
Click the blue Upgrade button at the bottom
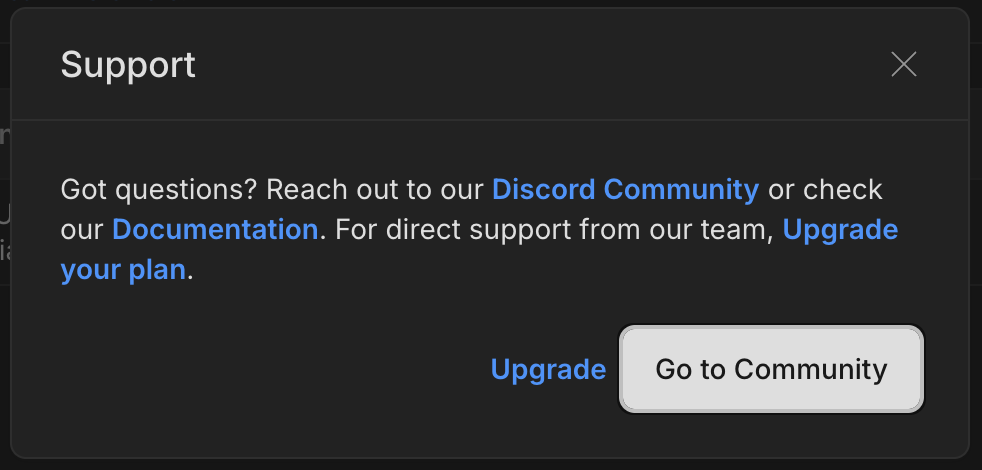click(548, 369)
